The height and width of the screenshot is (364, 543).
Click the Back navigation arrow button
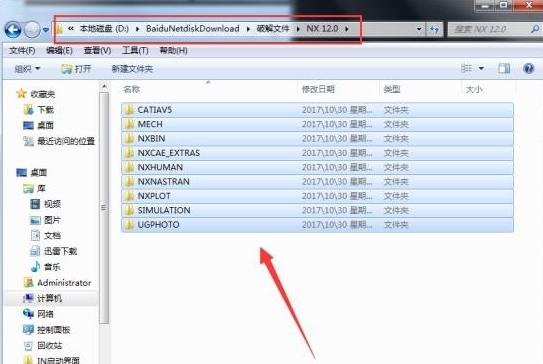click(x=13, y=30)
